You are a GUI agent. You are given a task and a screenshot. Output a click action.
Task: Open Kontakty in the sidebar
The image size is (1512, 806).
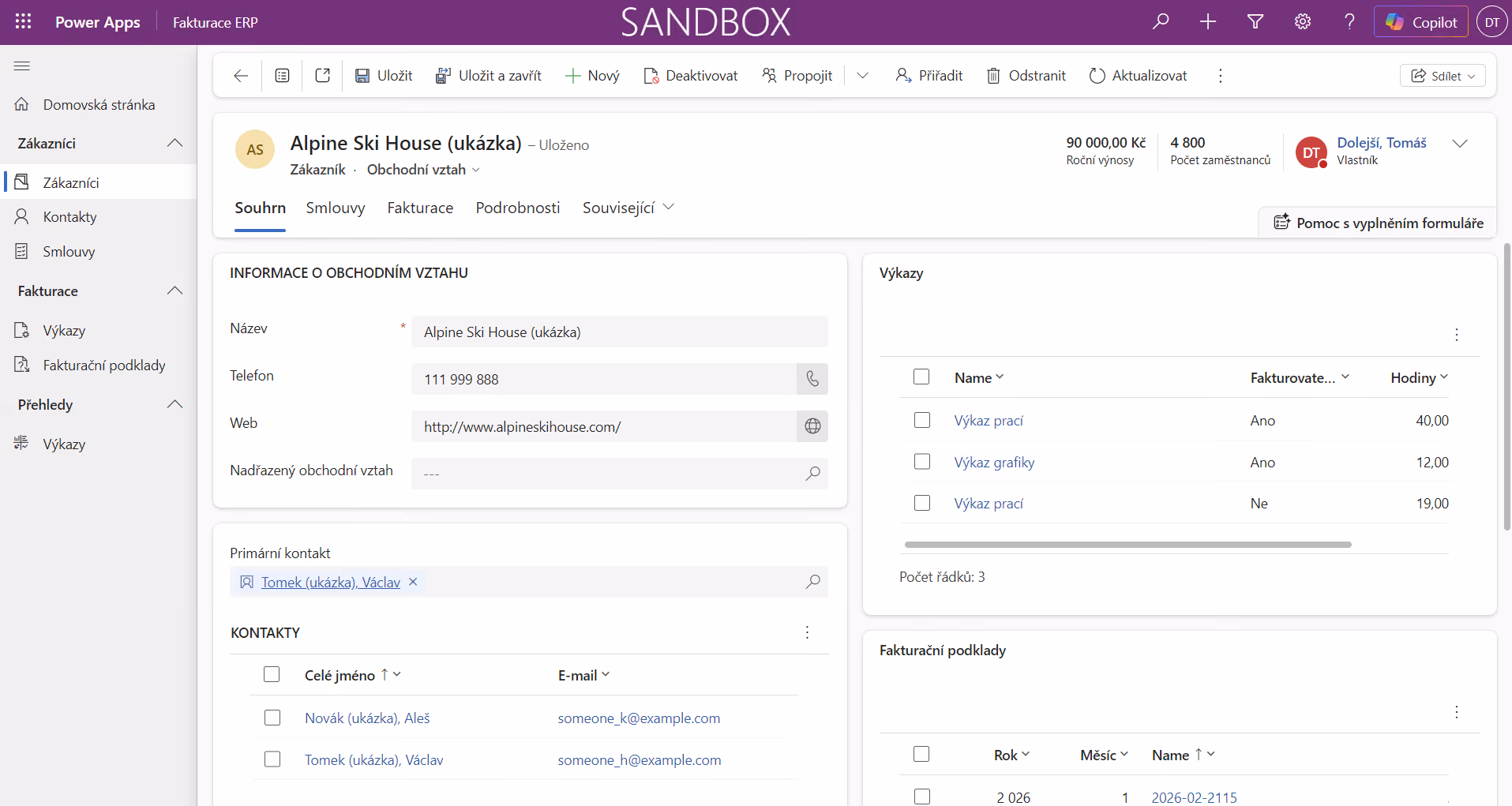coord(99,217)
